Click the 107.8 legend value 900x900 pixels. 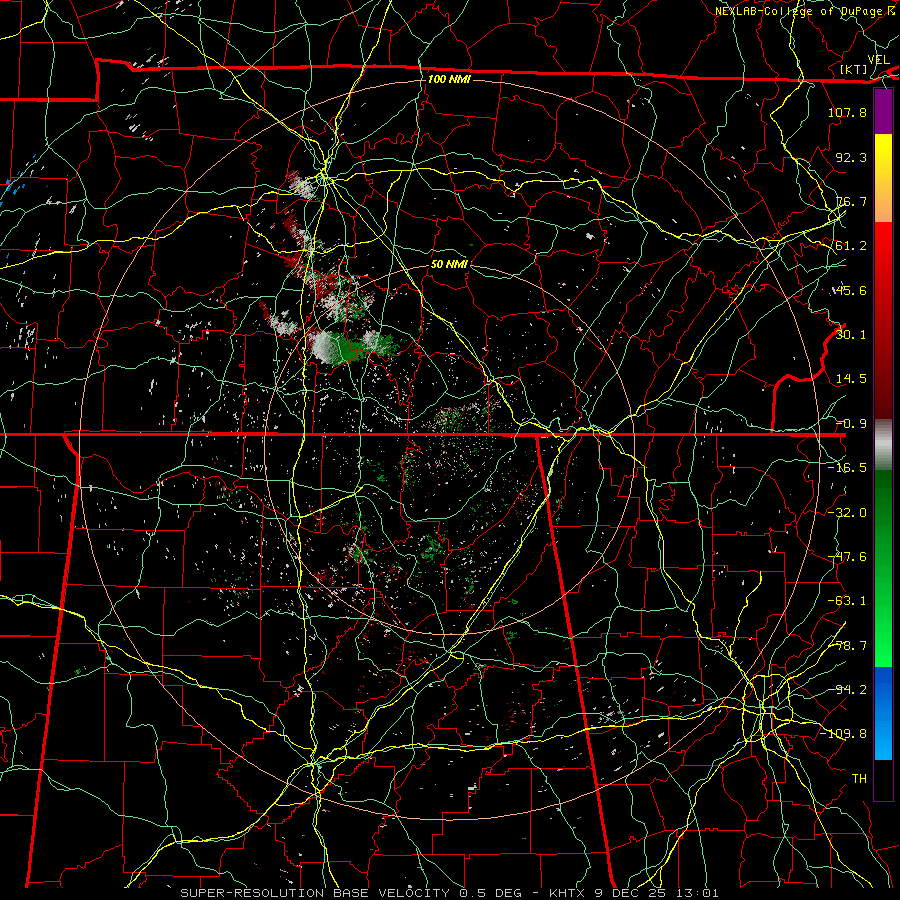pyautogui.click(x=847, y=112)
